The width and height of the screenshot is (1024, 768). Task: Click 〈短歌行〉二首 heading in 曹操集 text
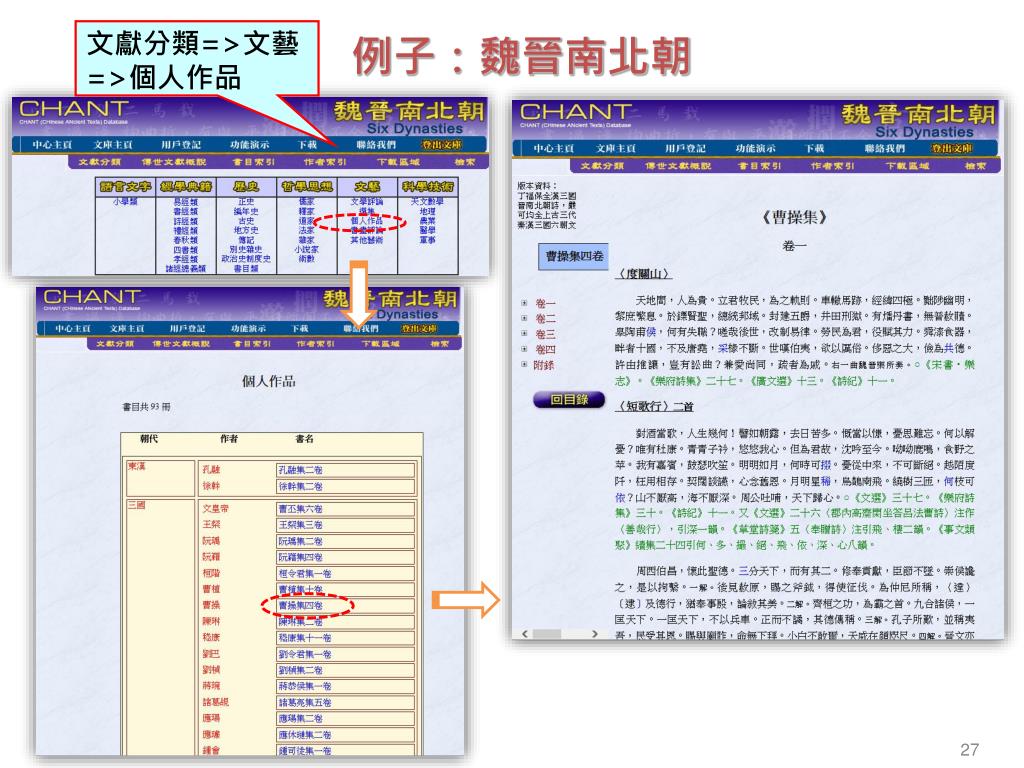point(654,406)
